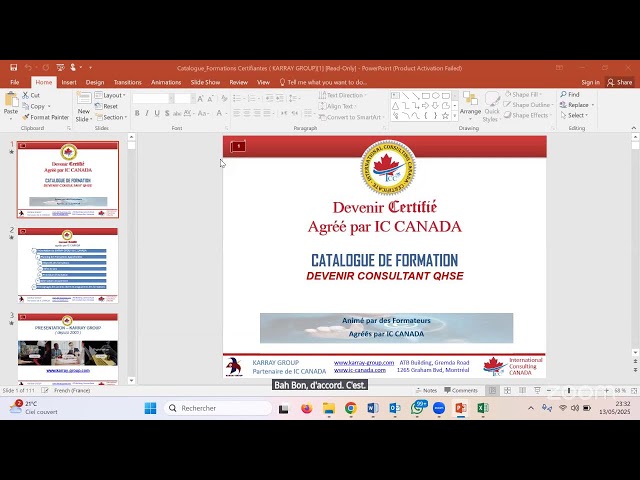
Task: Insert numbered list
Action: 254,99
